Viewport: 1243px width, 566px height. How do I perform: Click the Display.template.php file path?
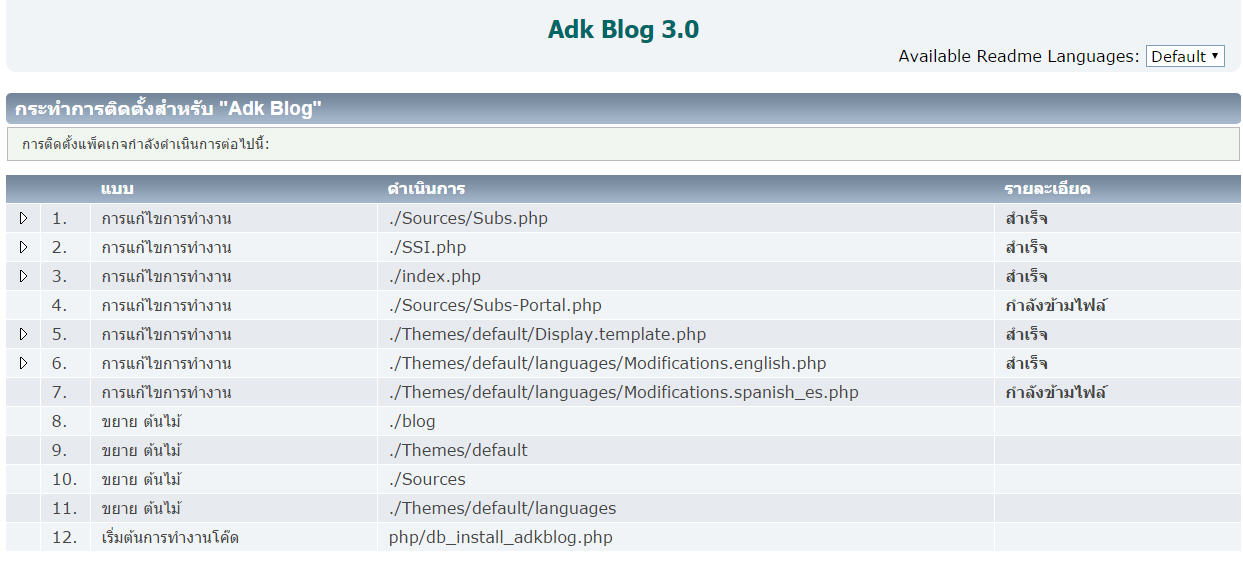point(547,334)
